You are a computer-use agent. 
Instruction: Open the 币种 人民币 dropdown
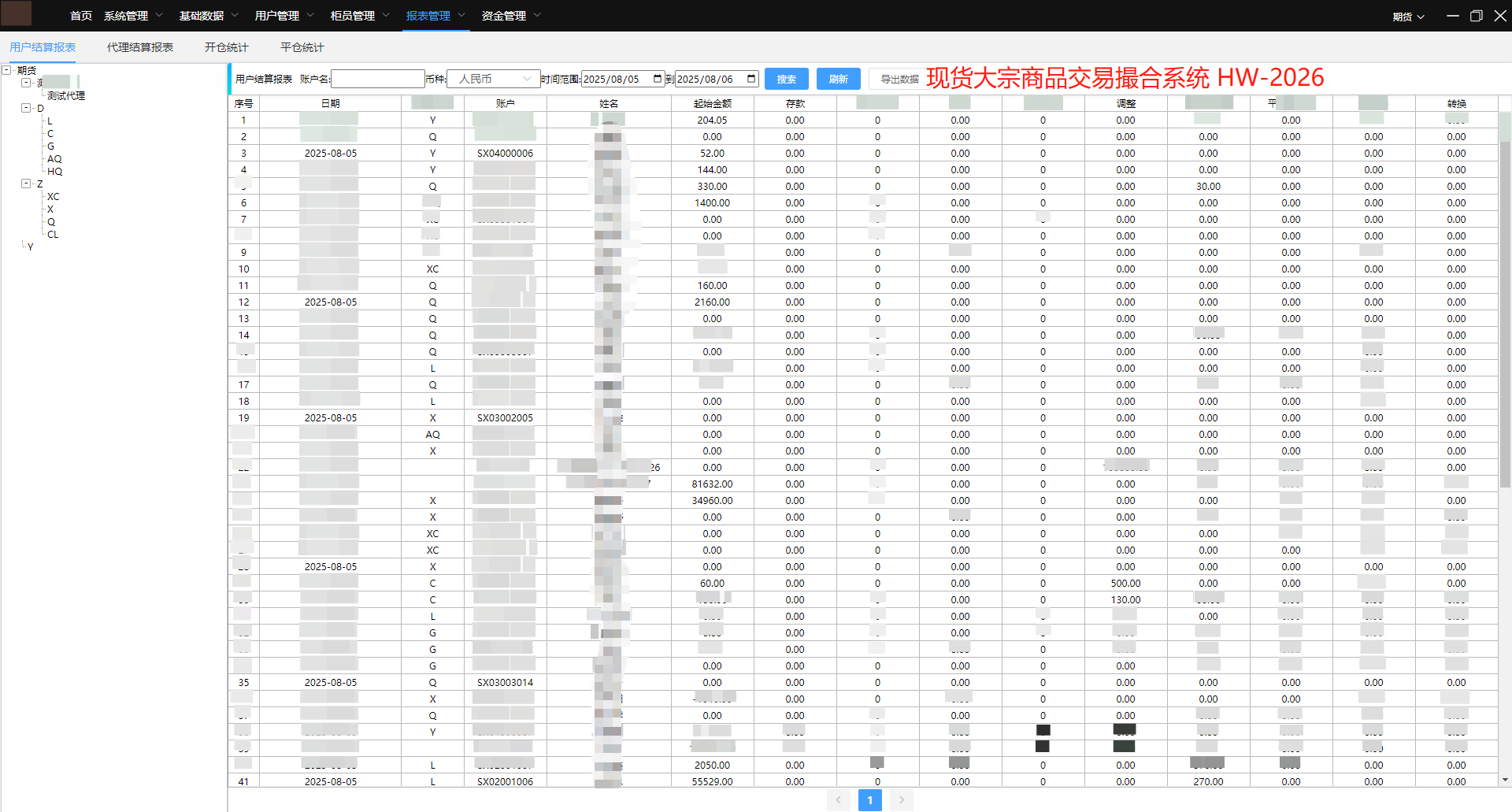pos(493,79)
